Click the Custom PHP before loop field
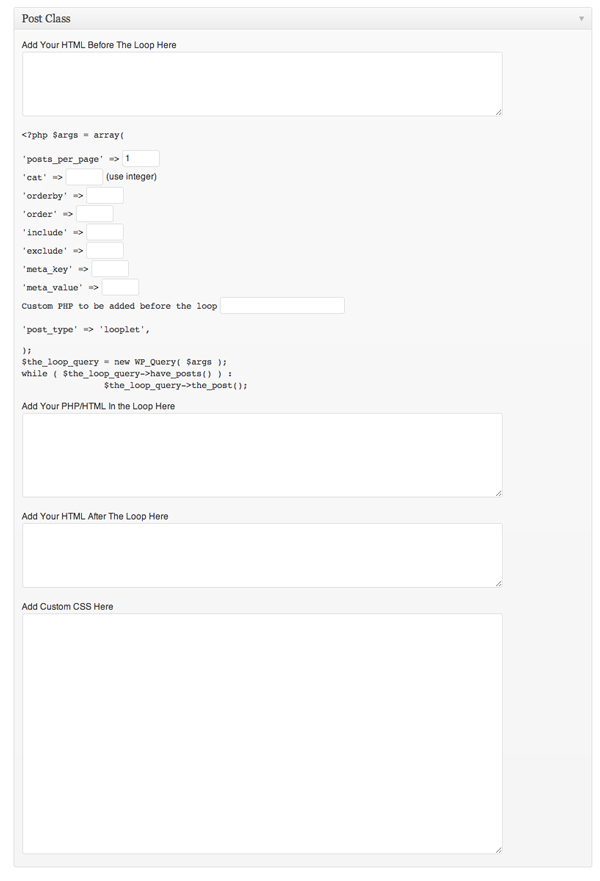The width and height of the screenshot is (600, 881). point(283,306)
